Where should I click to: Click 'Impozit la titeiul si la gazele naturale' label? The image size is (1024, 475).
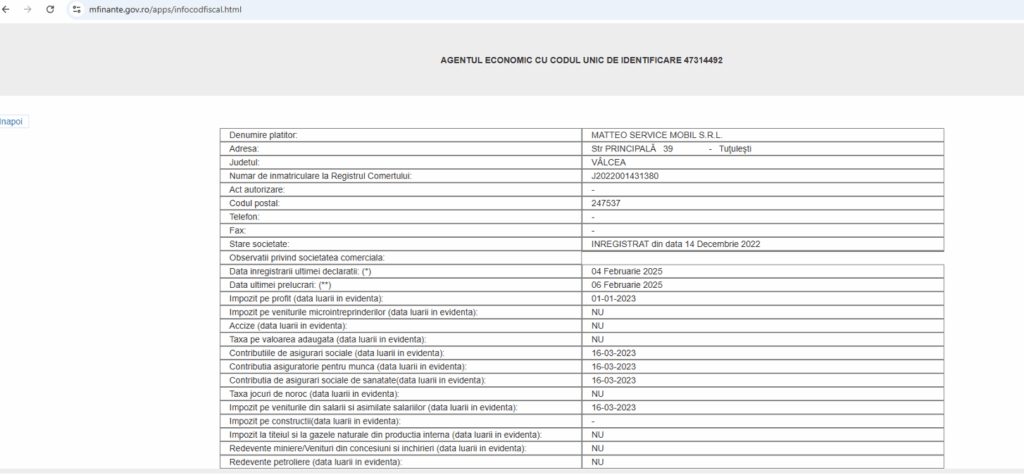(385, 435)
